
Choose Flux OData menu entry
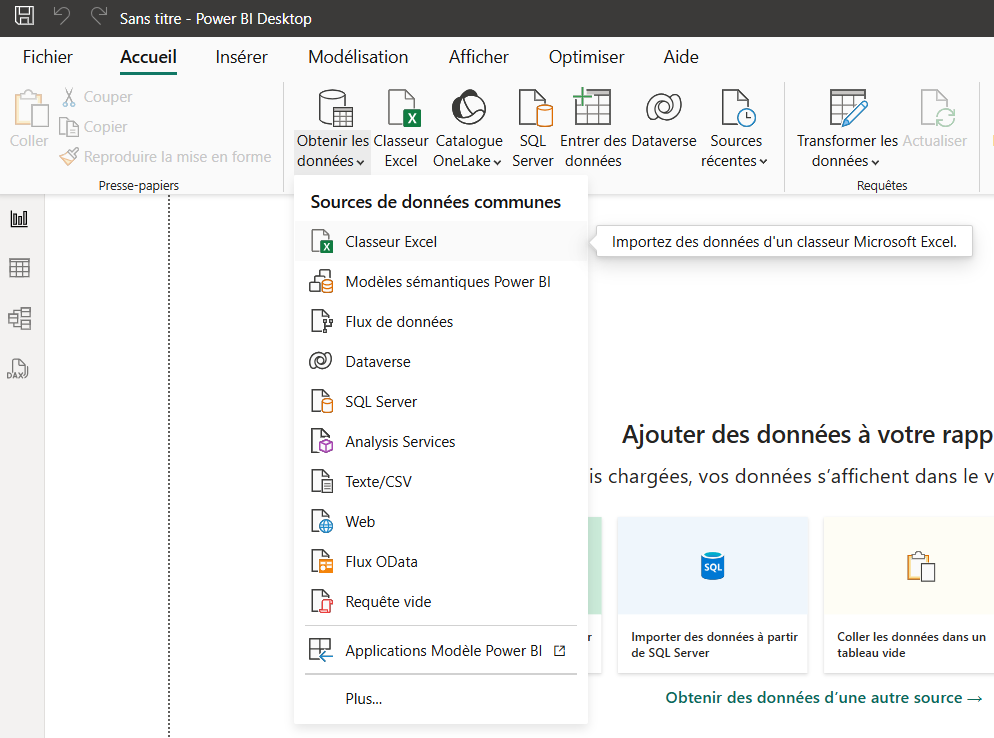point(441,561)
